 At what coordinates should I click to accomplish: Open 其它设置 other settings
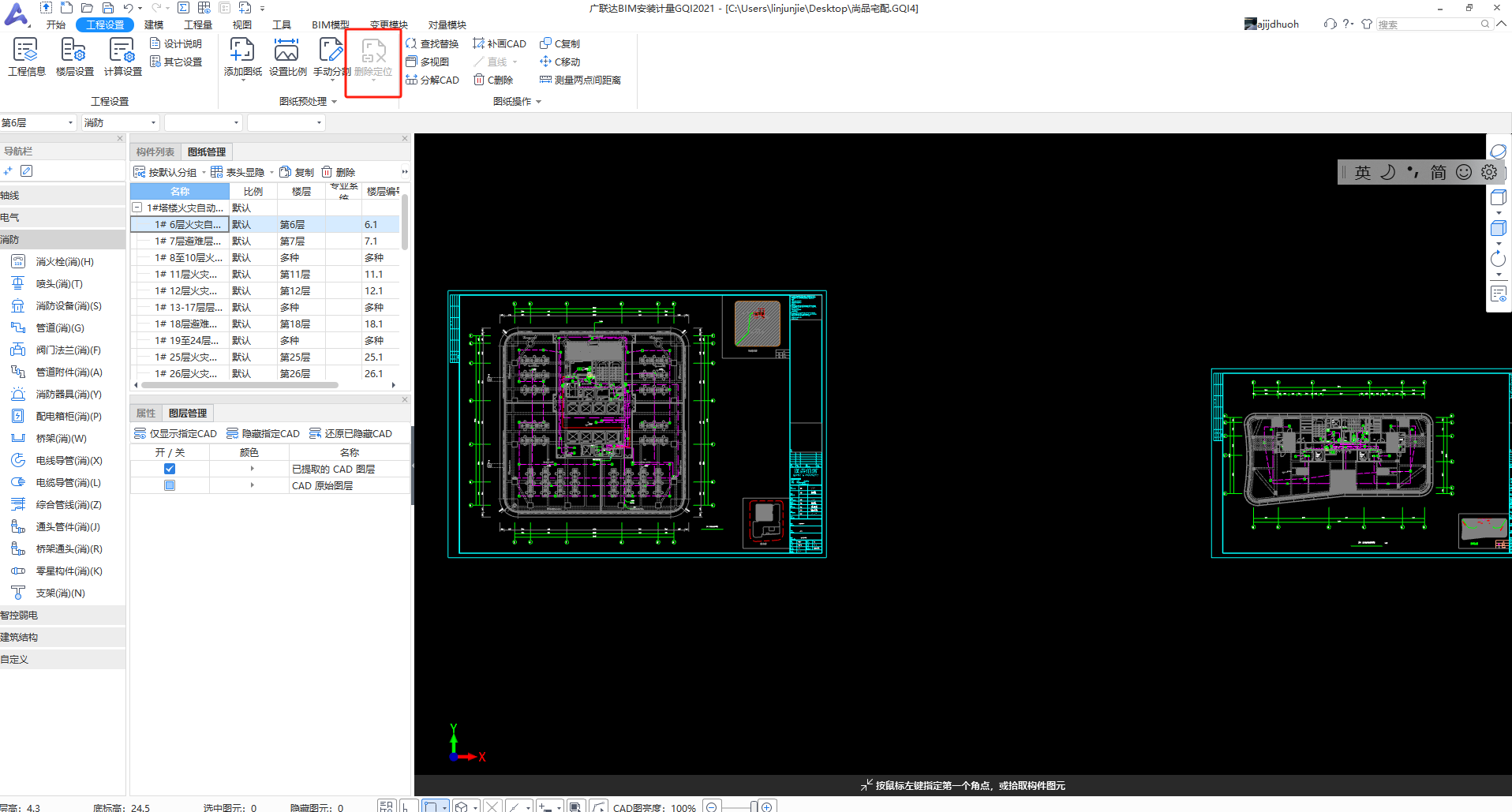tap(176, 62)
